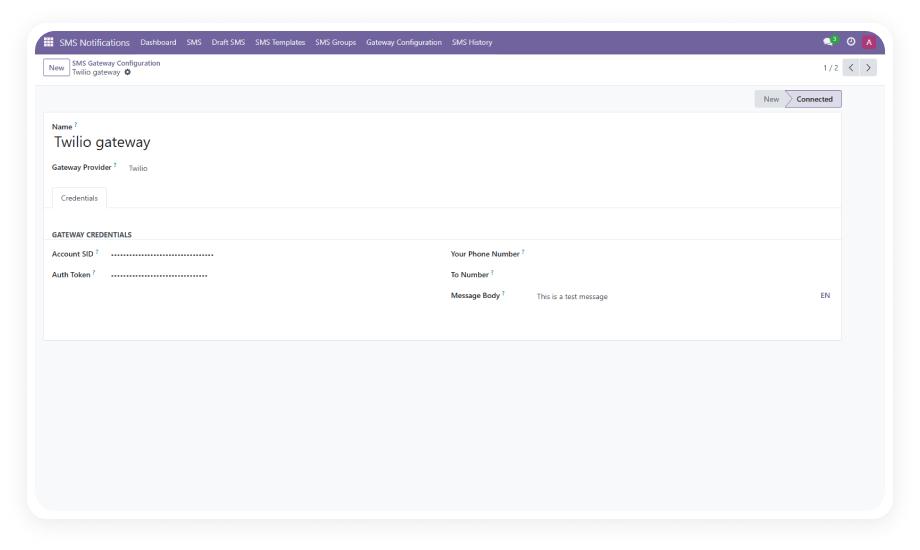This screenshot has width=920, height=550.
Task: Click the To Number field
Action: 684,275
